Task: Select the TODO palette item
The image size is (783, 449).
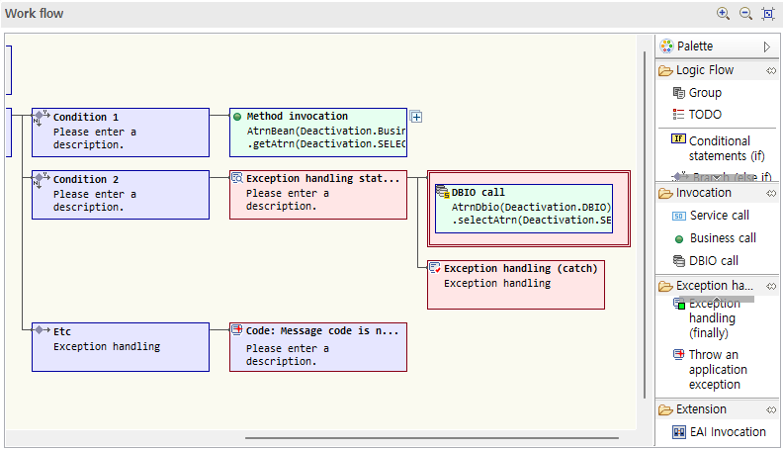Action: pos(704,115)
